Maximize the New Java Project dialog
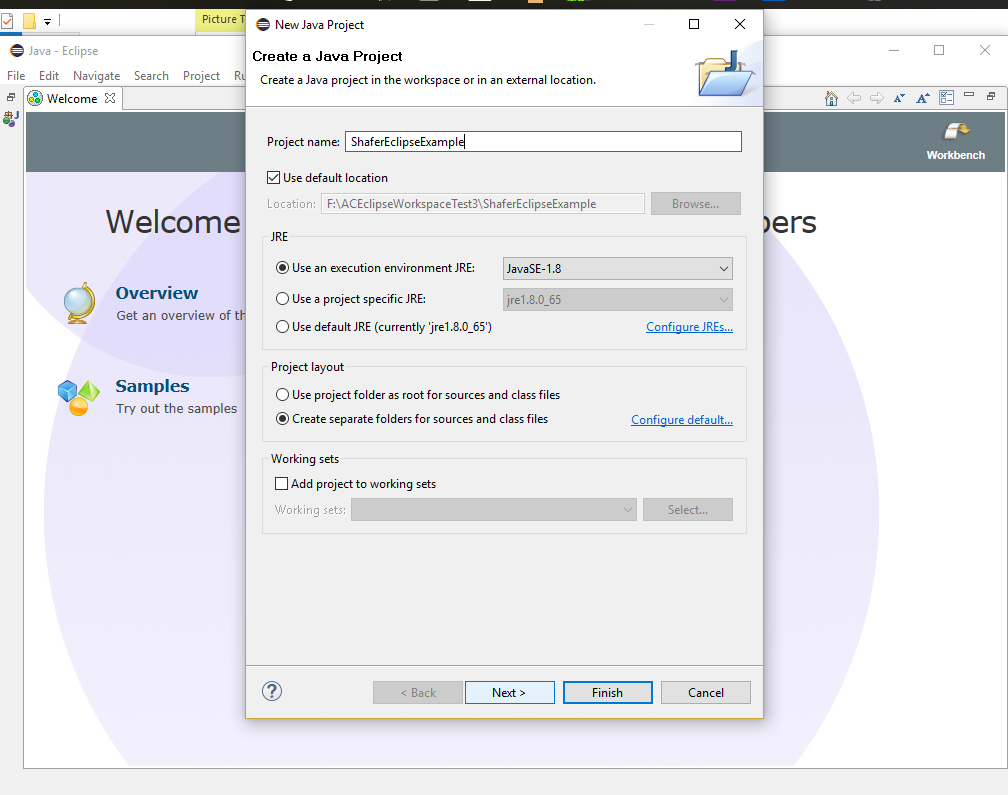 (694, 24)
